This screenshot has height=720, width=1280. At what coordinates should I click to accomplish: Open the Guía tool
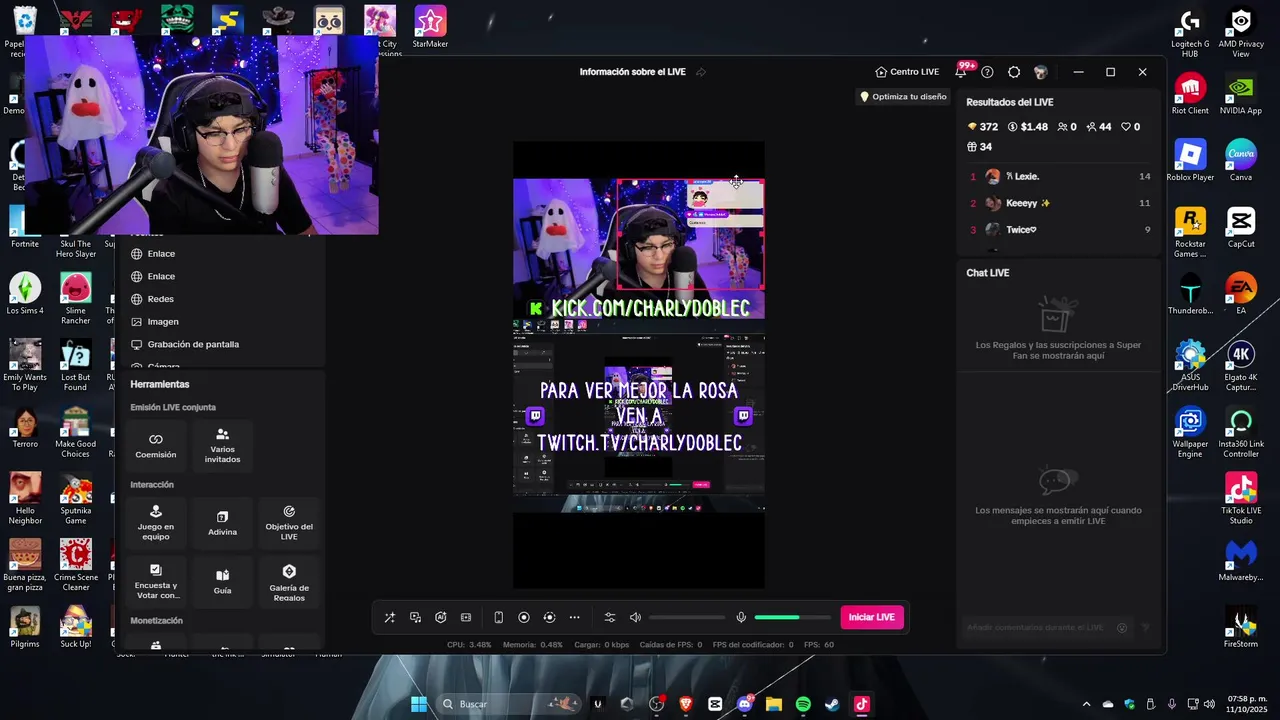point(222,582)
